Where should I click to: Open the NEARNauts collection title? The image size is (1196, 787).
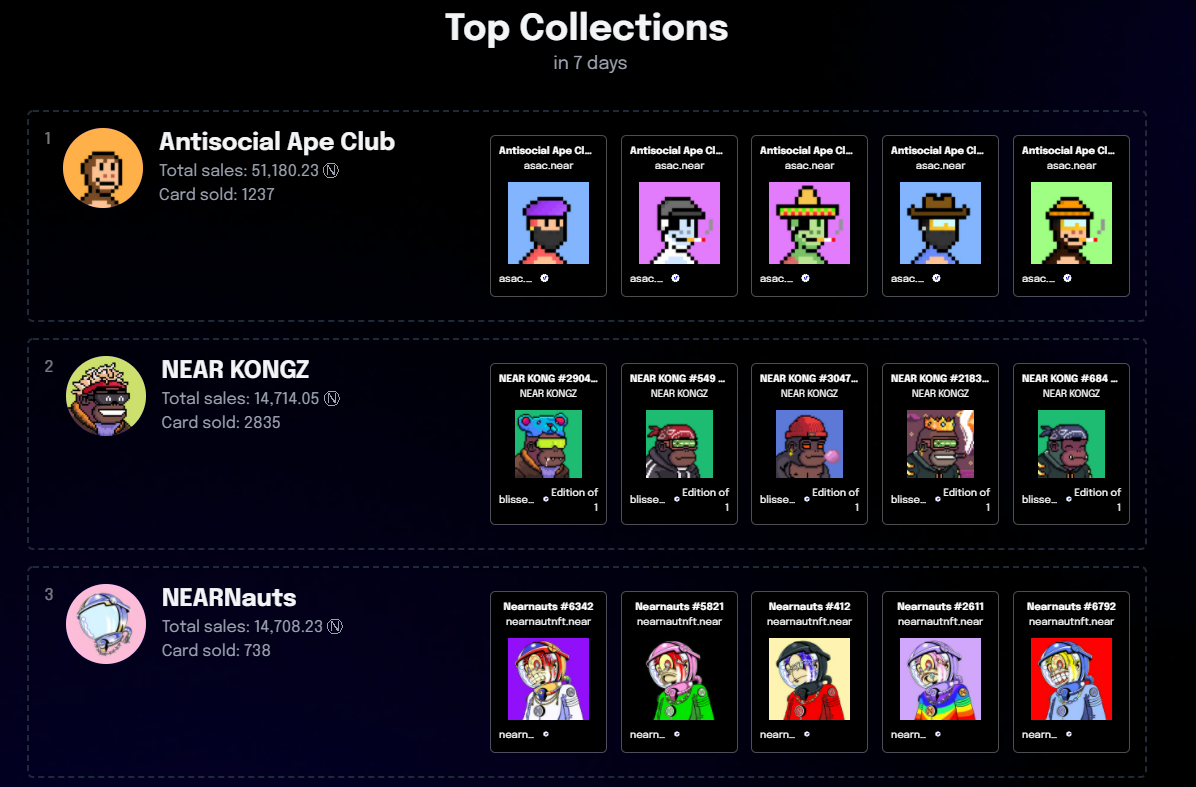coord(229,597)
